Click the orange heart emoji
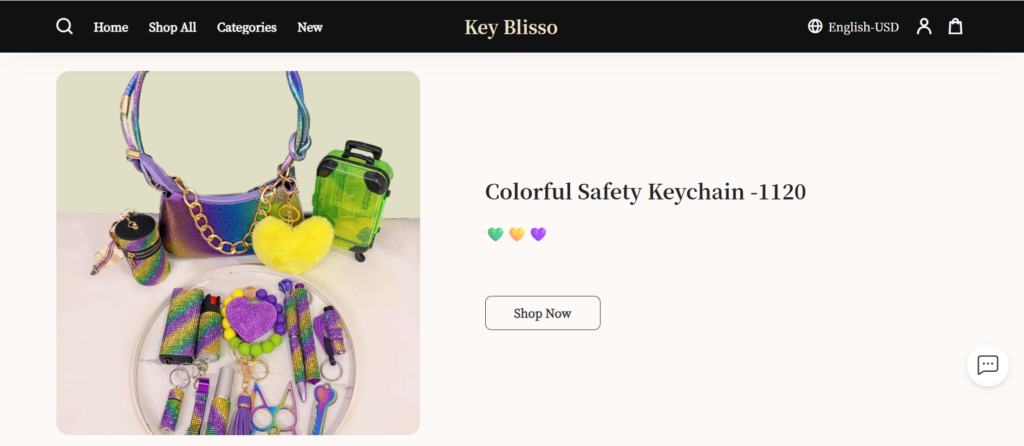This screenshot has width=1024, height=446. point(517,234)
